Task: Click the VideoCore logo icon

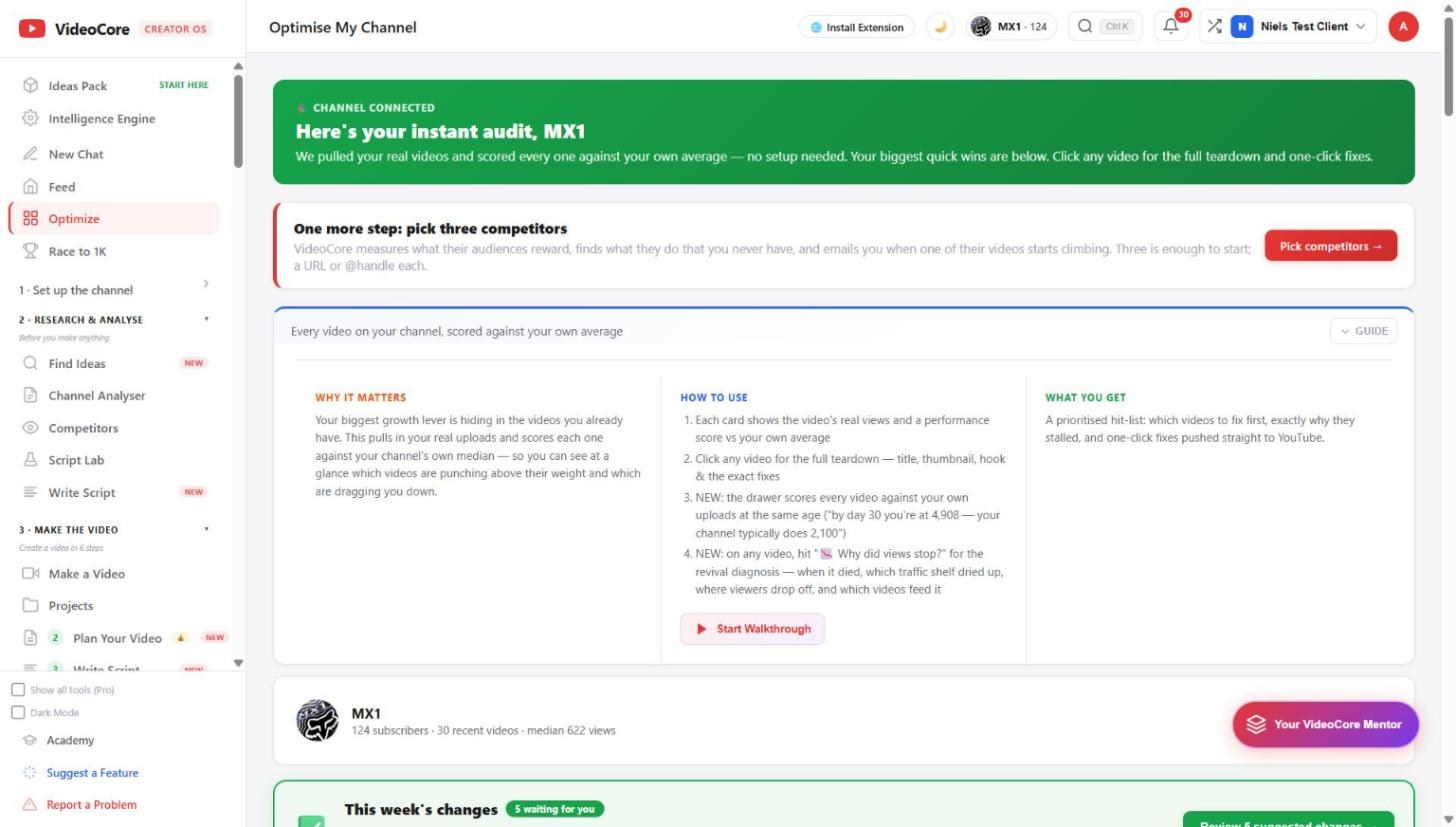Action: pyautogui.click(x=32, y=29)
